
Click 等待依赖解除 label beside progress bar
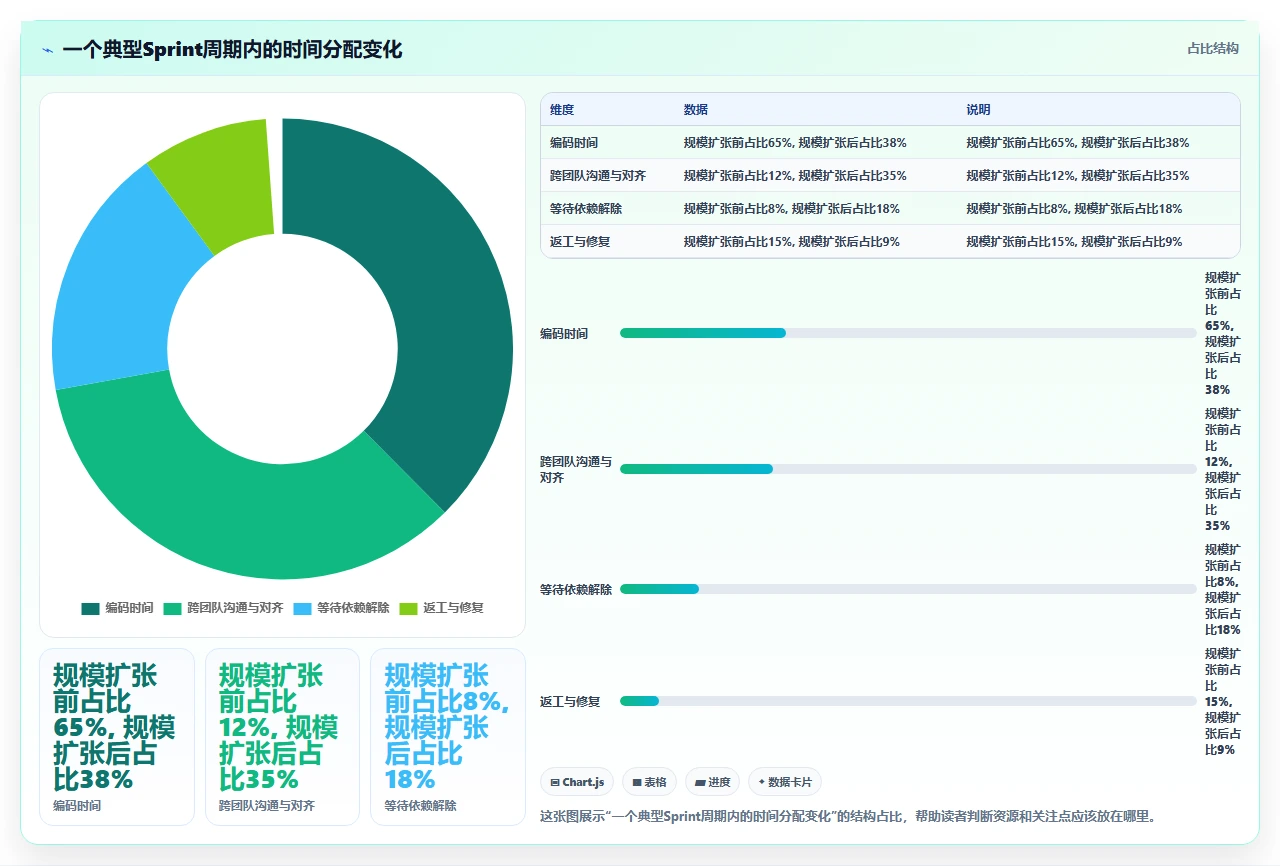point(576,589)
